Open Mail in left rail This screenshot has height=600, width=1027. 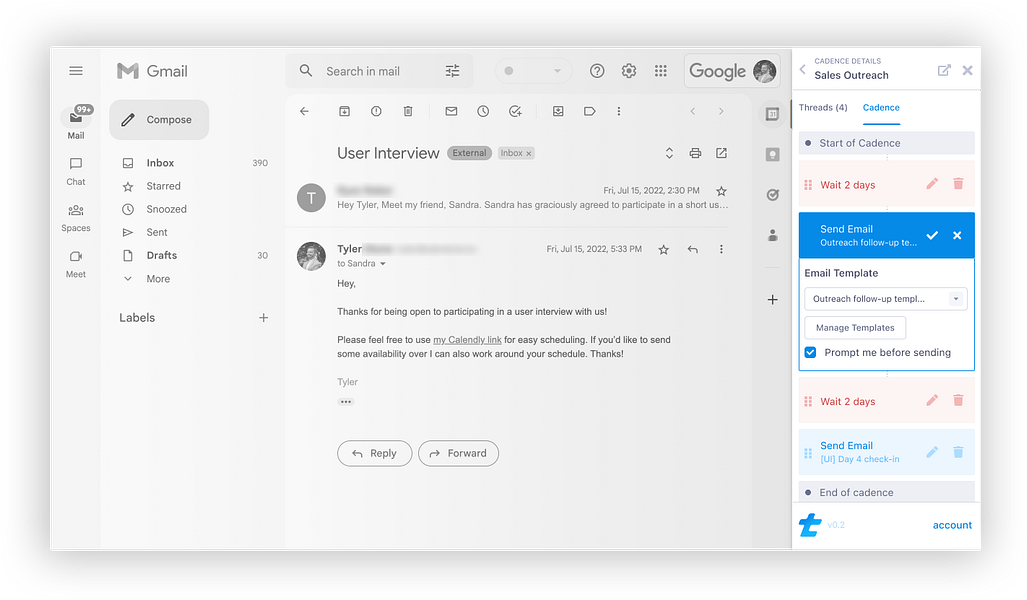coord(76,123)
